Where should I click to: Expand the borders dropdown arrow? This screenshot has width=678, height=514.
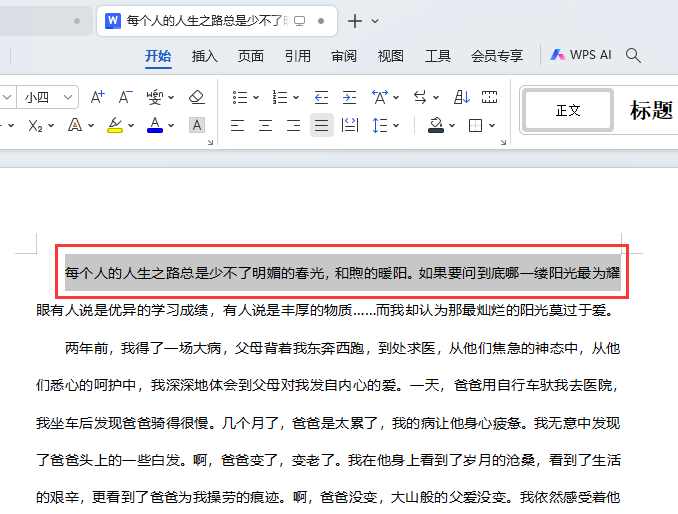click(x=492, y=126)
